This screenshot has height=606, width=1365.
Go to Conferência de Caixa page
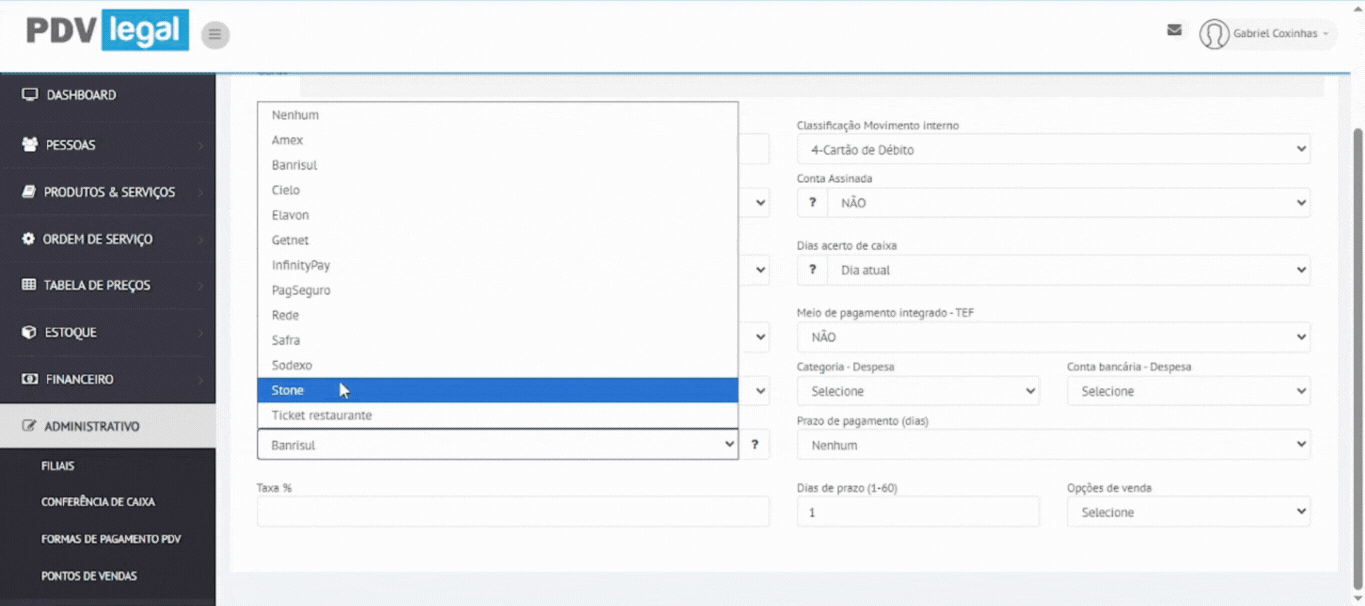(98, 502)
